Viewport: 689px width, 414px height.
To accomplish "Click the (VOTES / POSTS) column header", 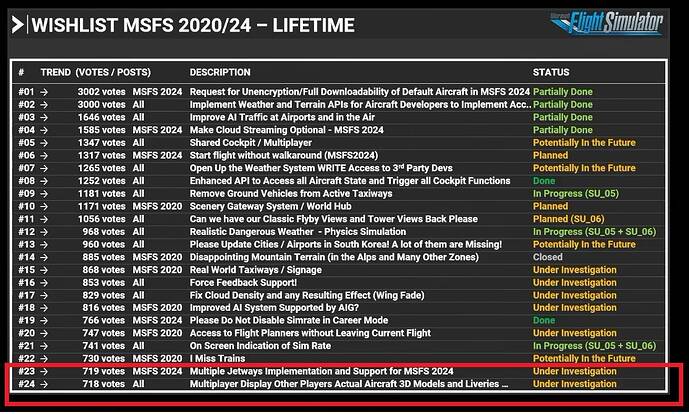I will (x=113, y=72).
